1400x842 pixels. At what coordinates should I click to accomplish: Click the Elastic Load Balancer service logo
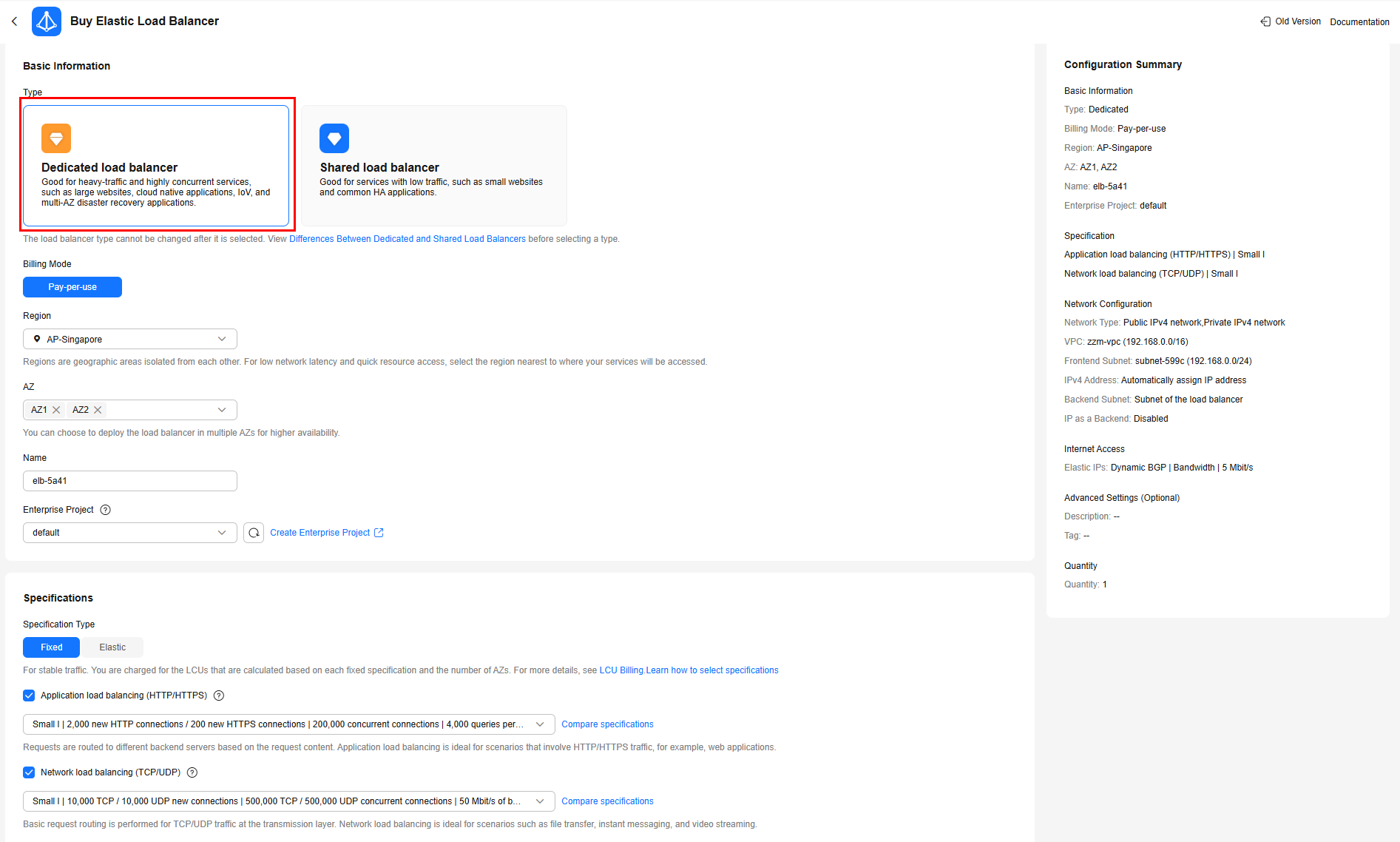(x=47, y=21)
